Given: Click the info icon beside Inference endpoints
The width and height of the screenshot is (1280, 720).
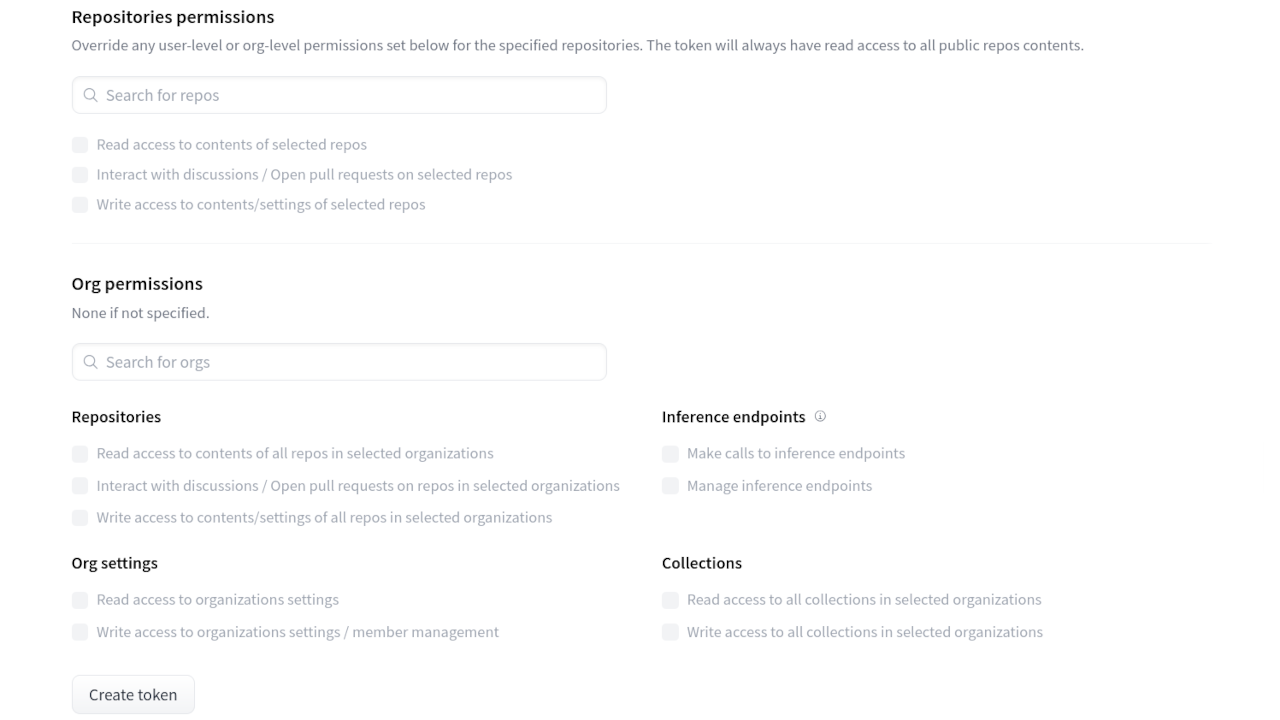Looking at the screenshot, I should pos(820,416).
